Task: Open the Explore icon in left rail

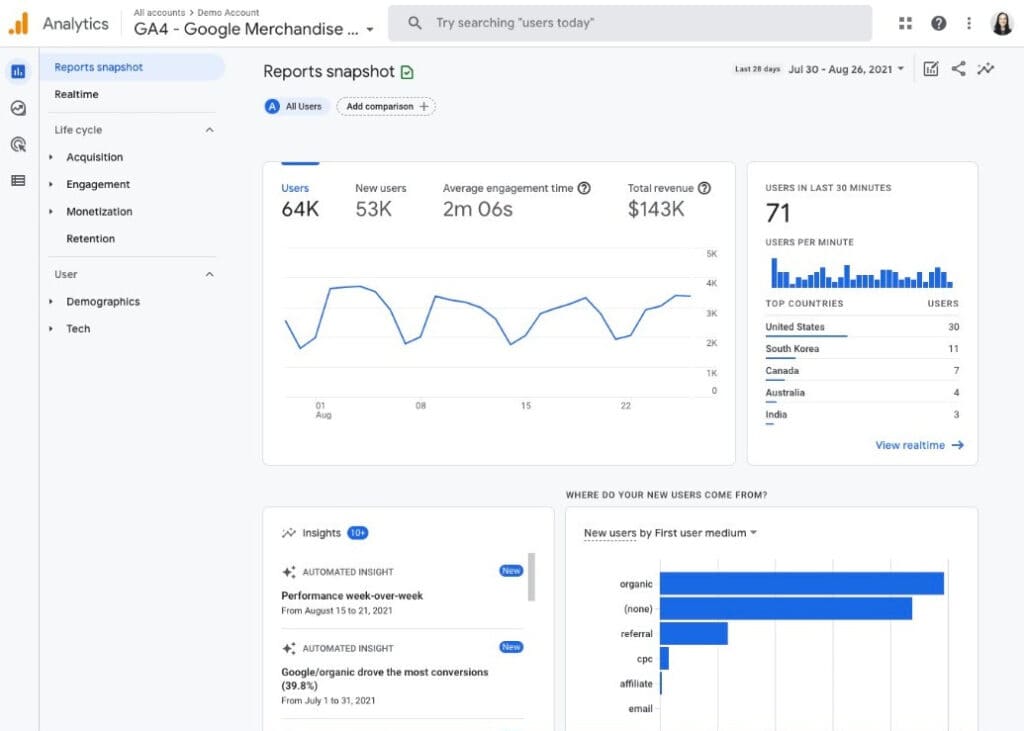Action: click(x=18, y=108)
